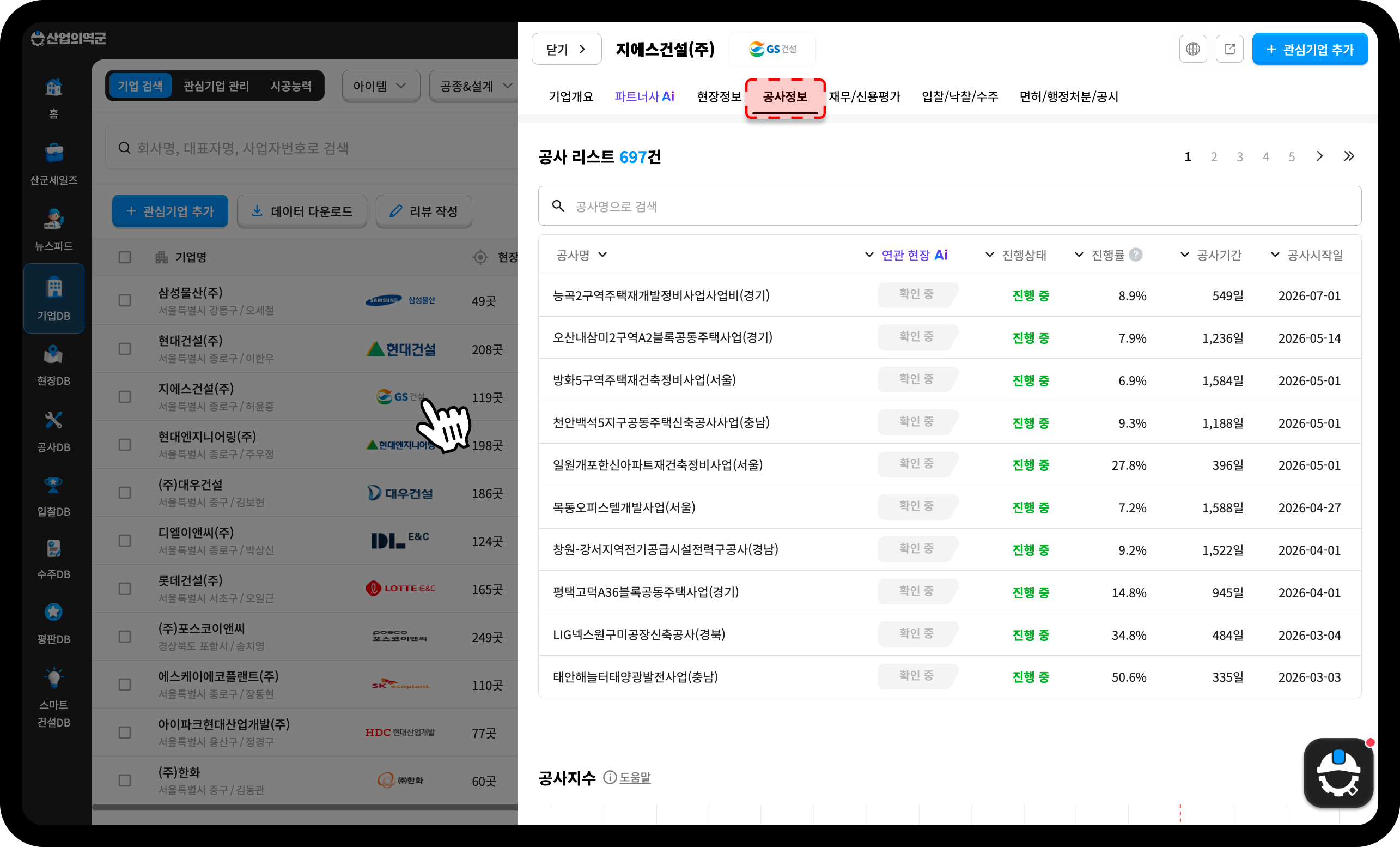The height and width of the screenshot is (847, 1400).
Task: Check the 현대건설(주) row checkbox
Action: [x=124, y=348]
